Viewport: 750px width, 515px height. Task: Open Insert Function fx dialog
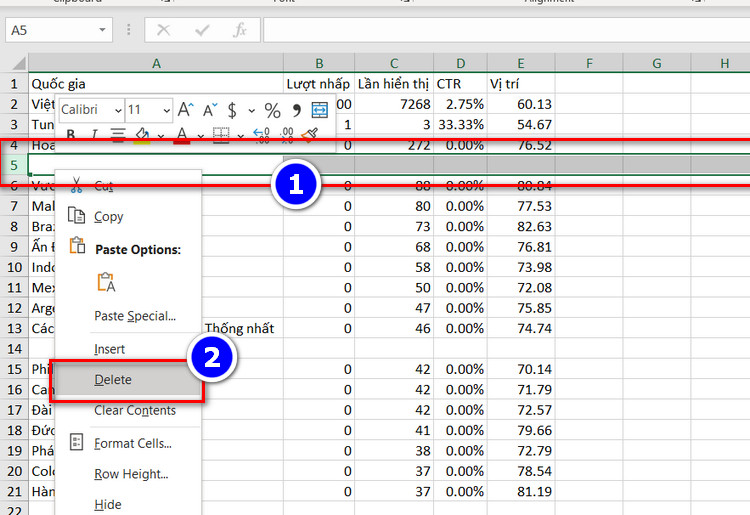click(240, 30)
